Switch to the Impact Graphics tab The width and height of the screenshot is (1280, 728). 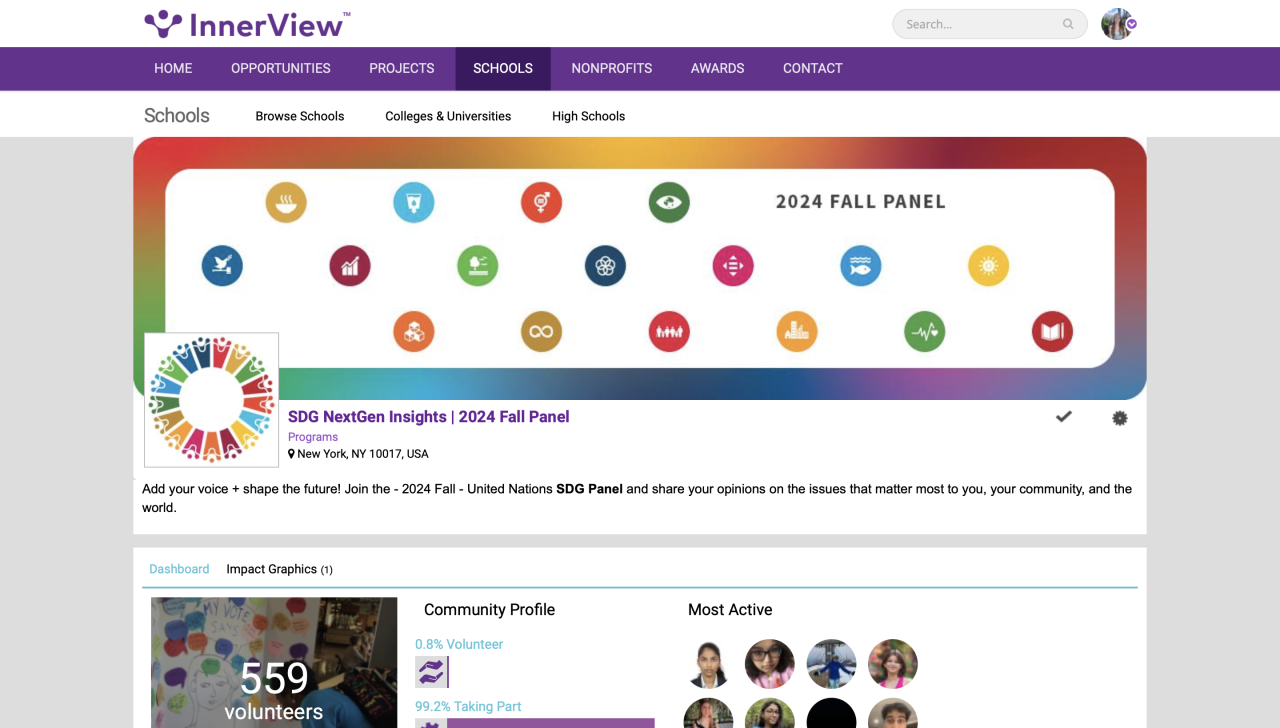(x=280, y=569)
